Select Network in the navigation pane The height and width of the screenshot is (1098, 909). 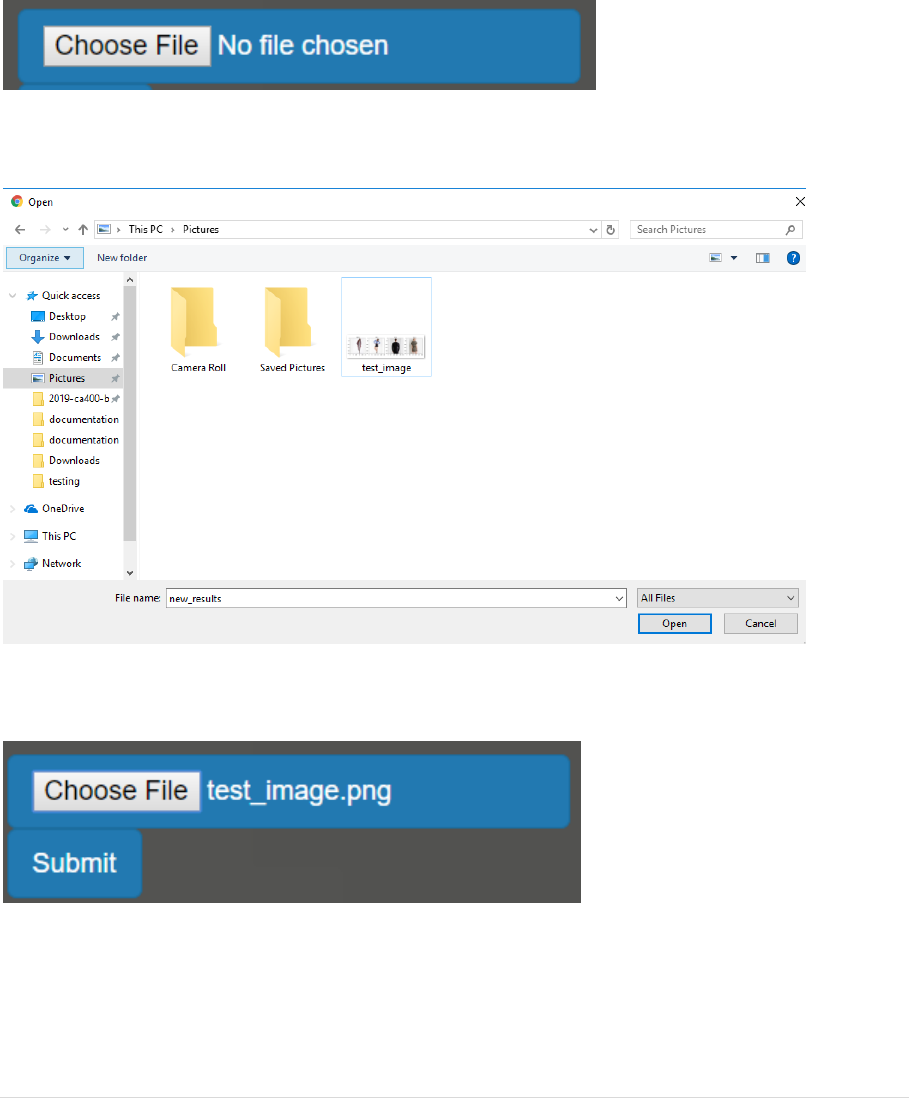pyautogui.click(x=62, y=563)
